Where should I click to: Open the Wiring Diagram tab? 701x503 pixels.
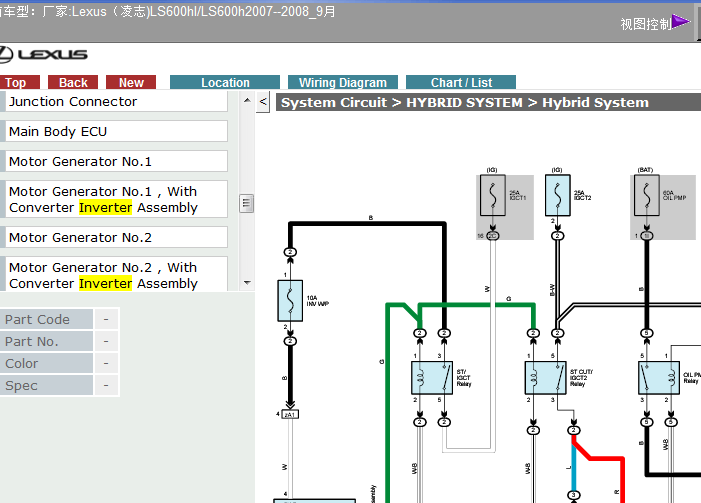(342, 82)
